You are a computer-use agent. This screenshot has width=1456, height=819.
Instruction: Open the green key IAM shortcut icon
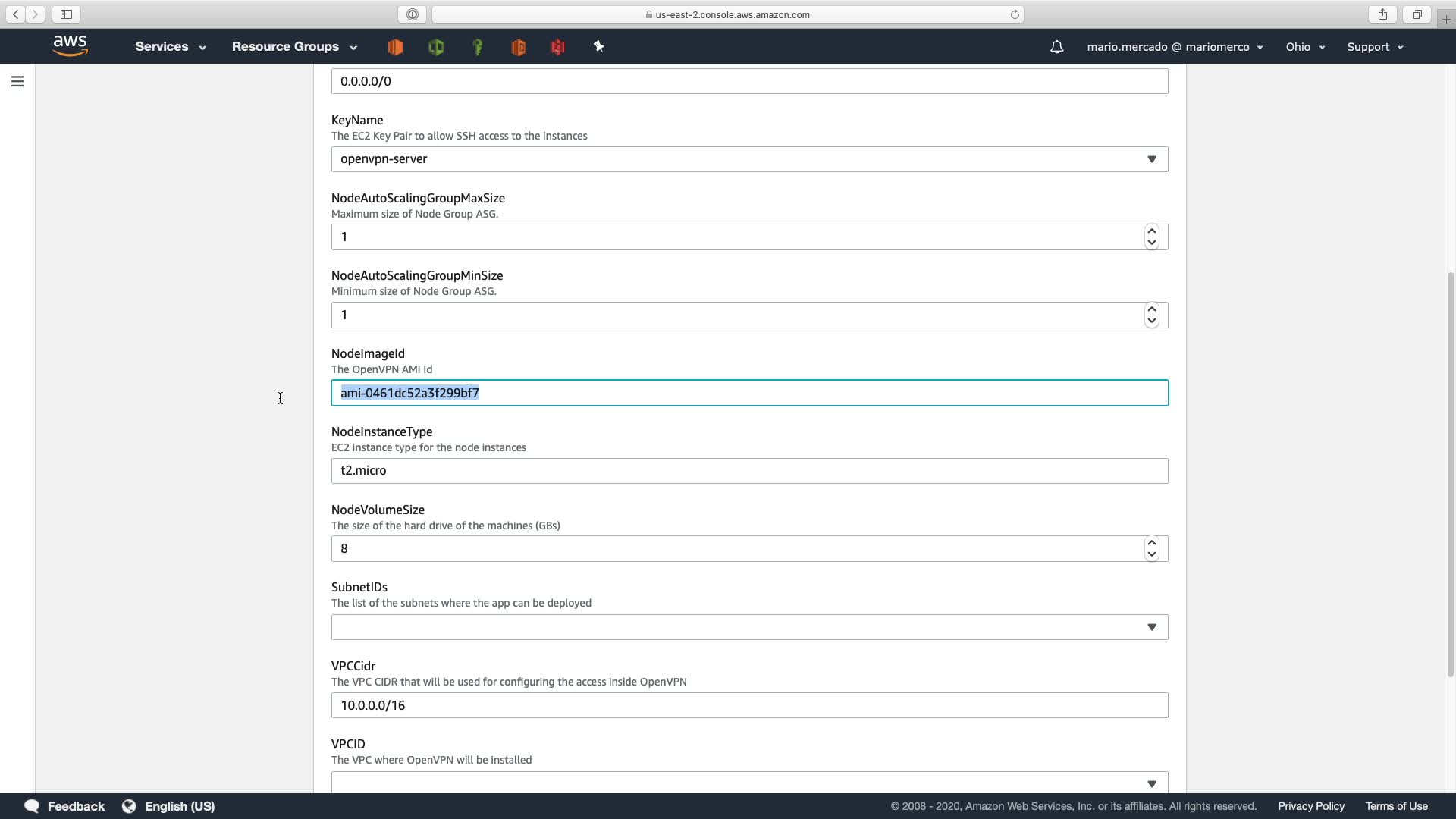478,47
